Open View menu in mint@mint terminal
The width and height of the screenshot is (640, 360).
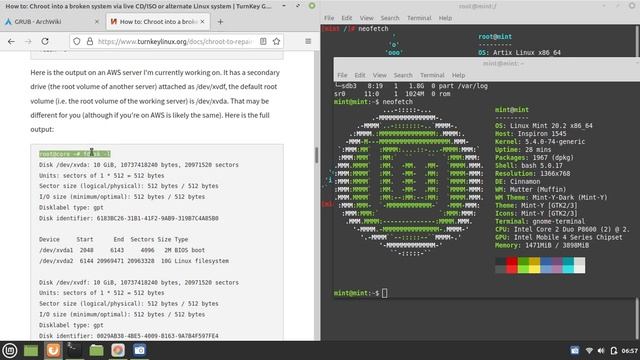(x=379, y=75)
